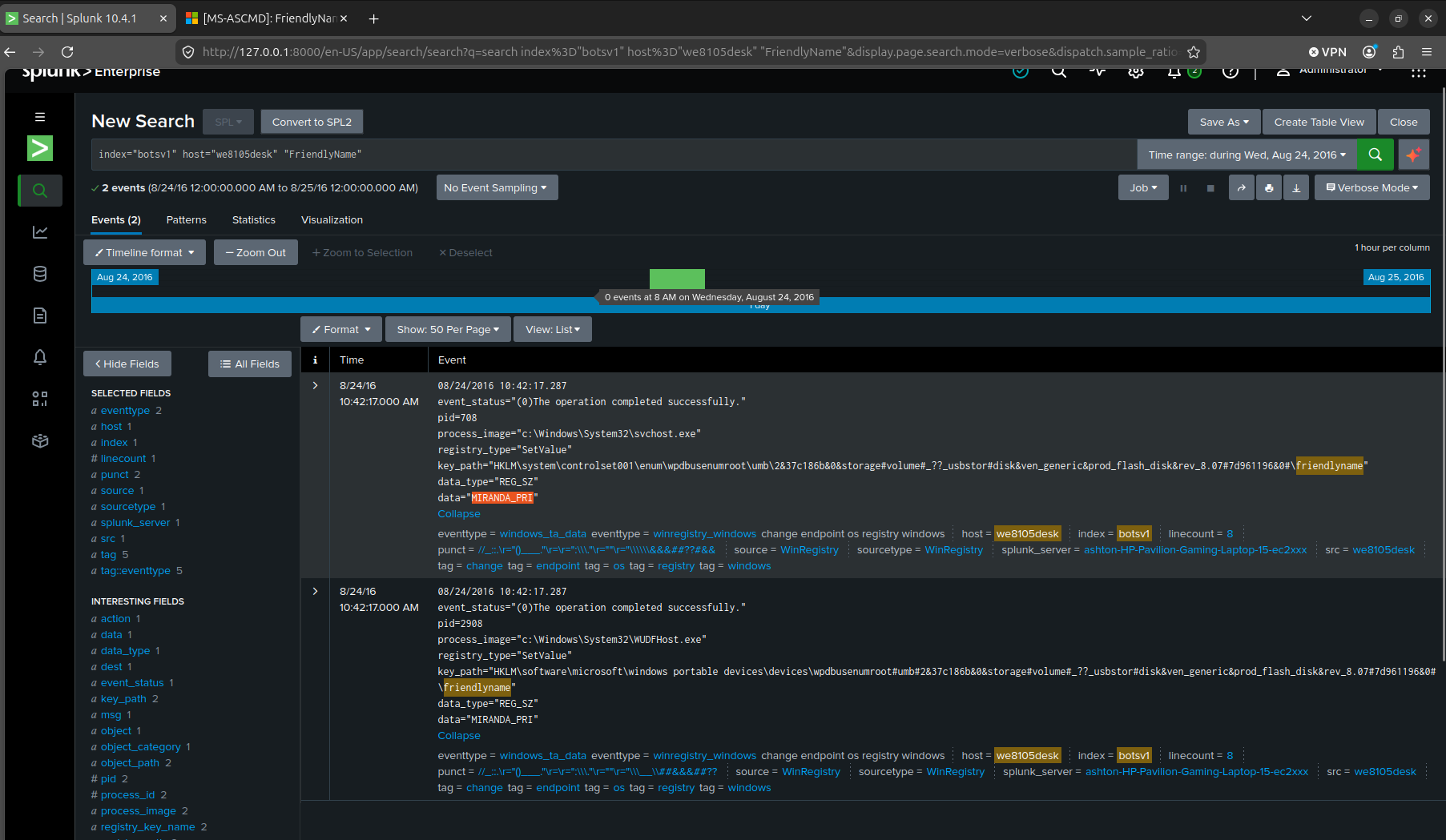Export results with download icon
The height and width of the screenshot is (840, 1446).
pos(1296,188)
